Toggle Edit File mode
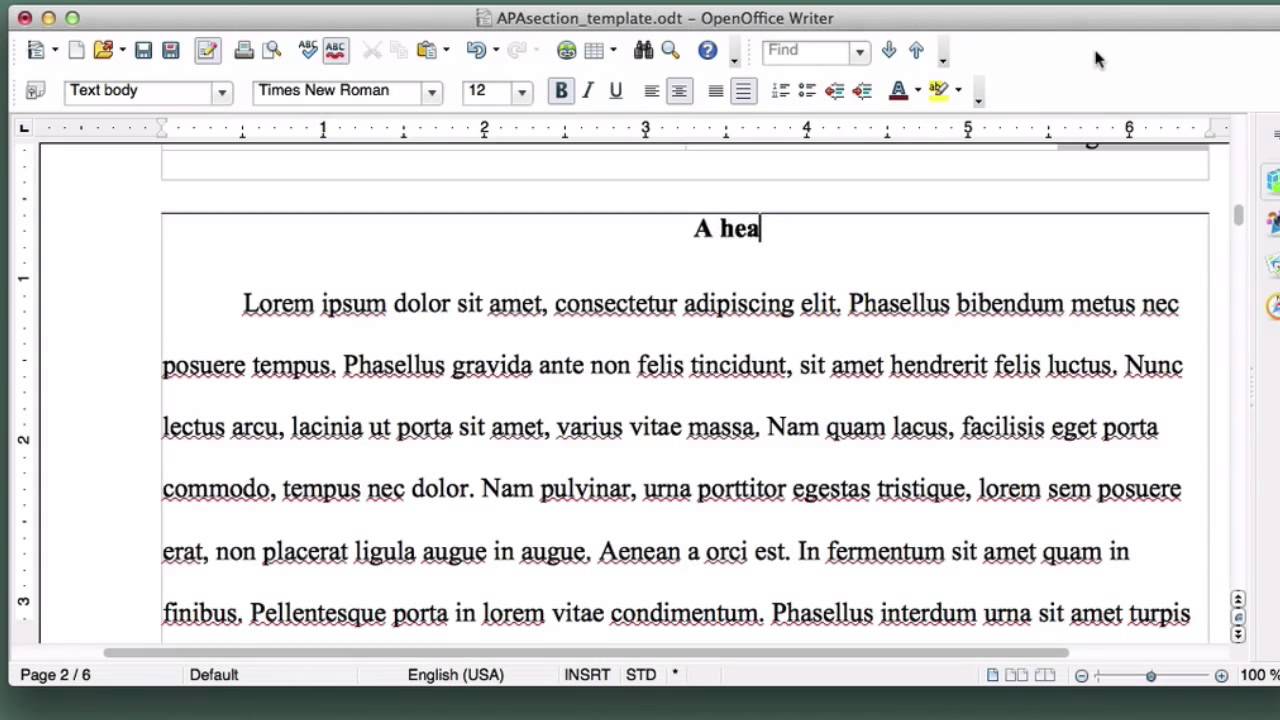Image resolution: width=1280 pixels, height=720 pixels. coord(207,50)
